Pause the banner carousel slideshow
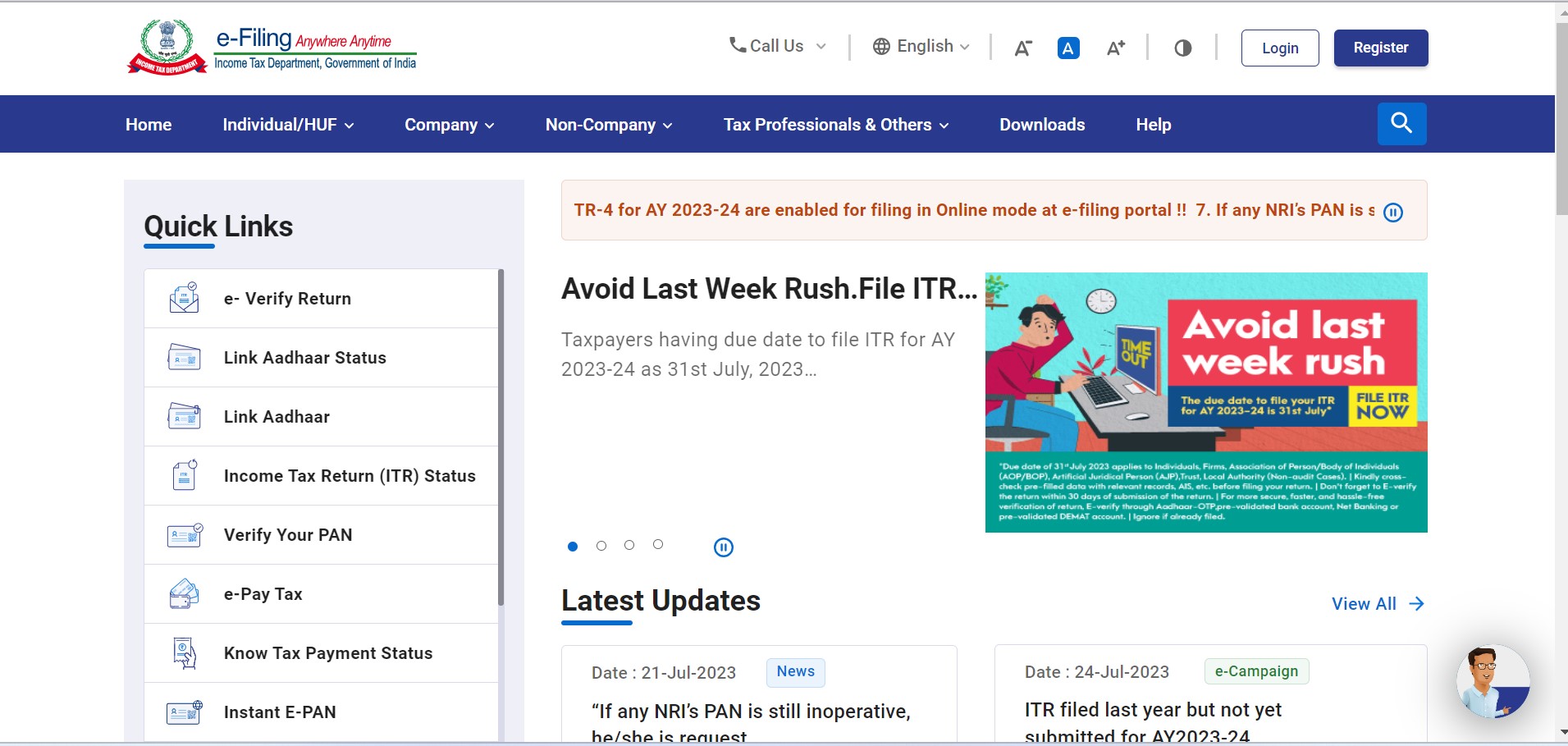The width and height of the screenshot is (1568, 746). pos(723,547)
